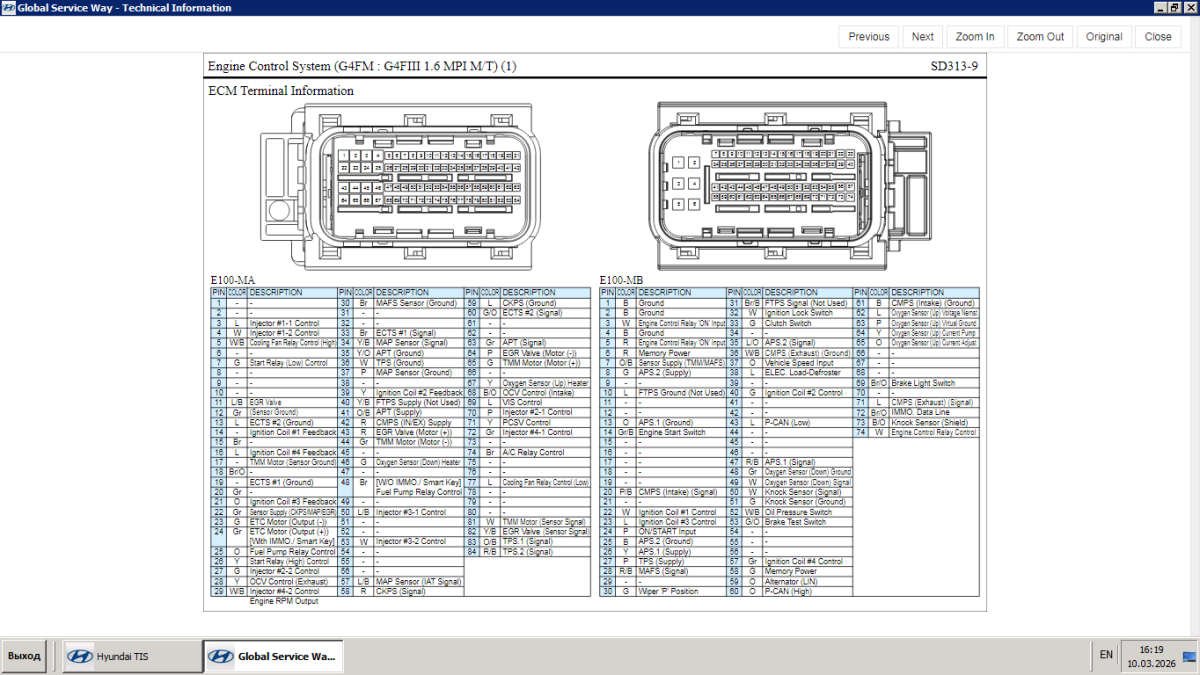
Task: Select the P-CAN (Low) cell
Action: click(808, 422)
